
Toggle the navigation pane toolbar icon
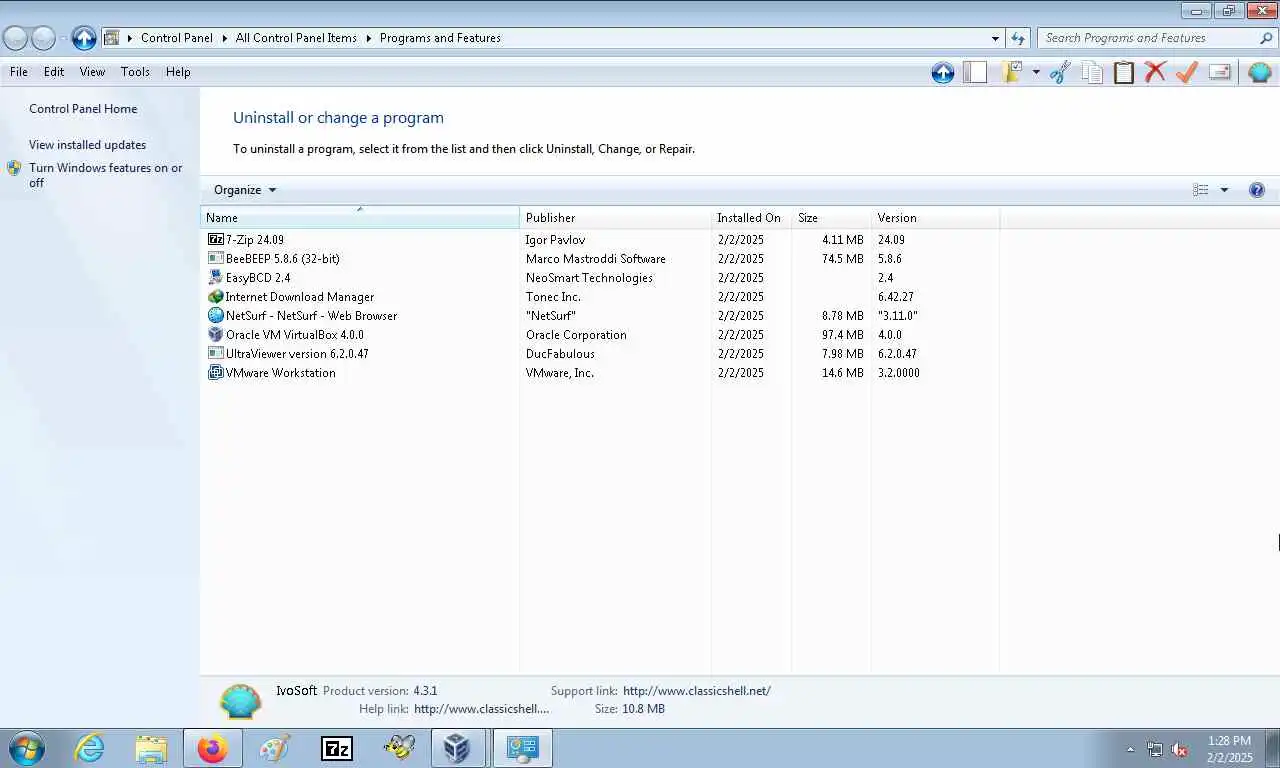click(x=975, y=72)
